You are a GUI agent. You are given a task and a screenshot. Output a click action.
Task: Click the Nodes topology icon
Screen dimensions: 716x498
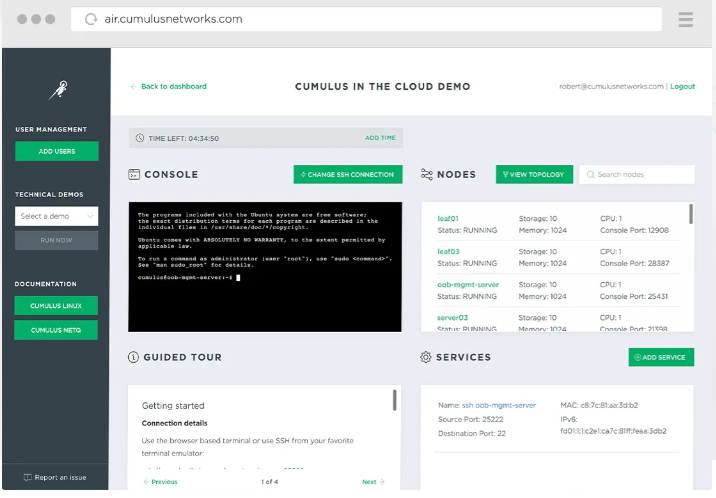pyautogui.click(x=427, y=175)
